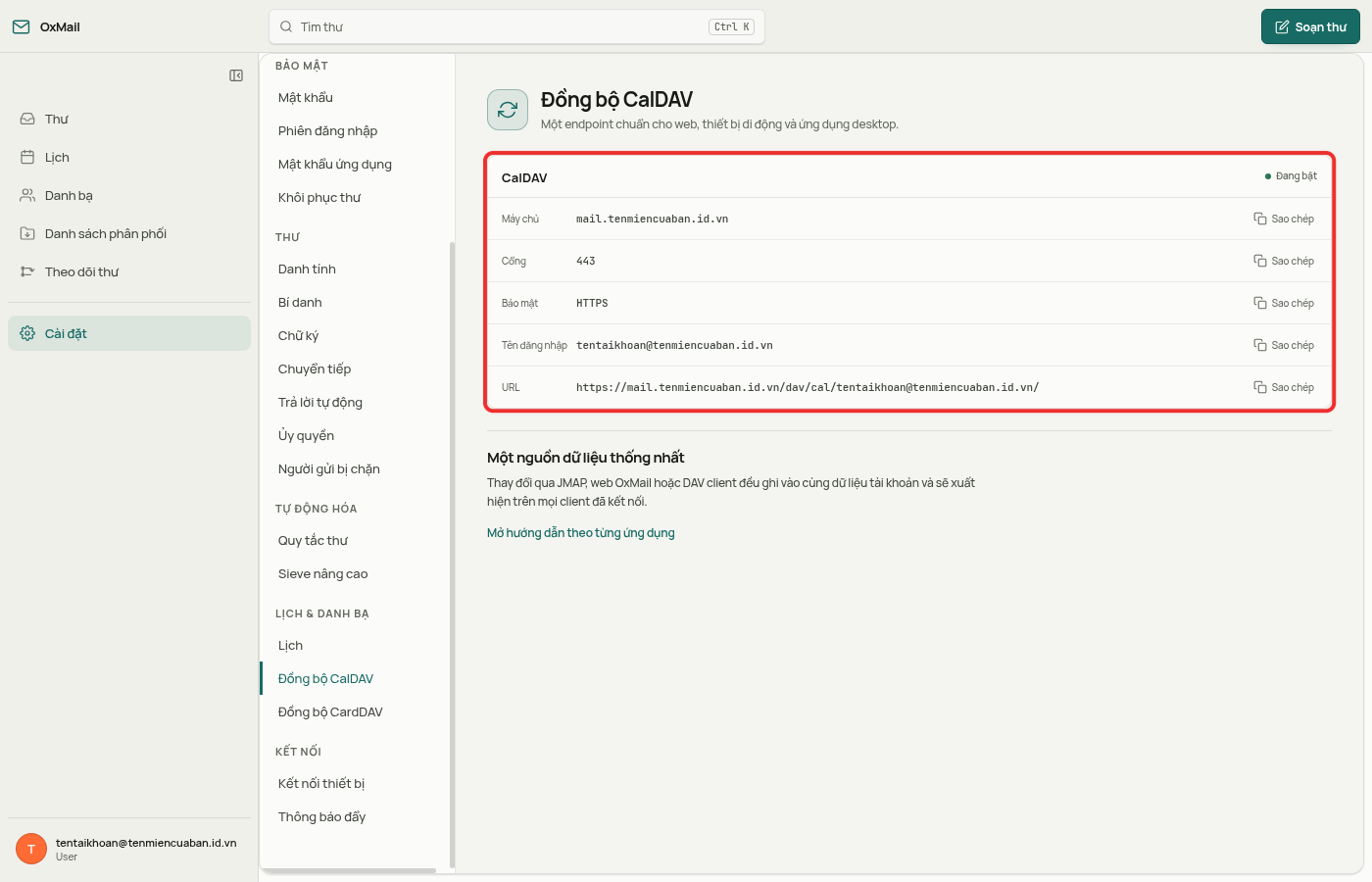Screen dimensions: 1372x882
Task: Copy the Bảo mật HTTPS value
Action: pos(1284,303)
